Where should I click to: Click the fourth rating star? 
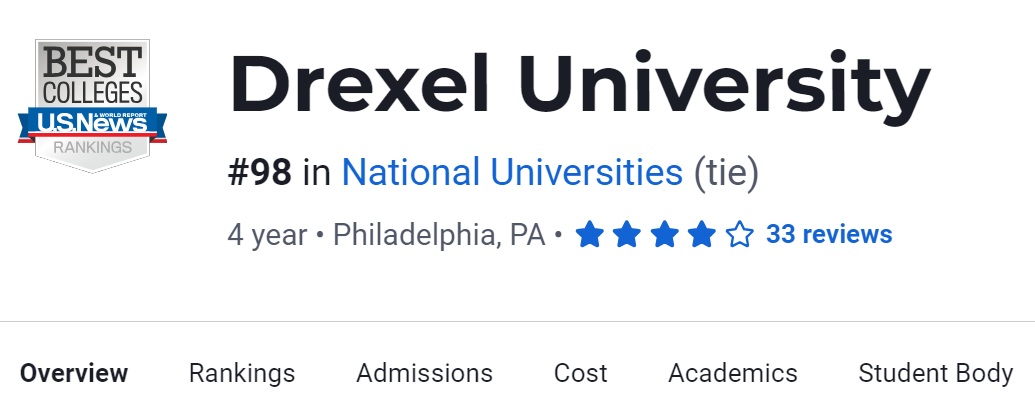click(702, 235)
